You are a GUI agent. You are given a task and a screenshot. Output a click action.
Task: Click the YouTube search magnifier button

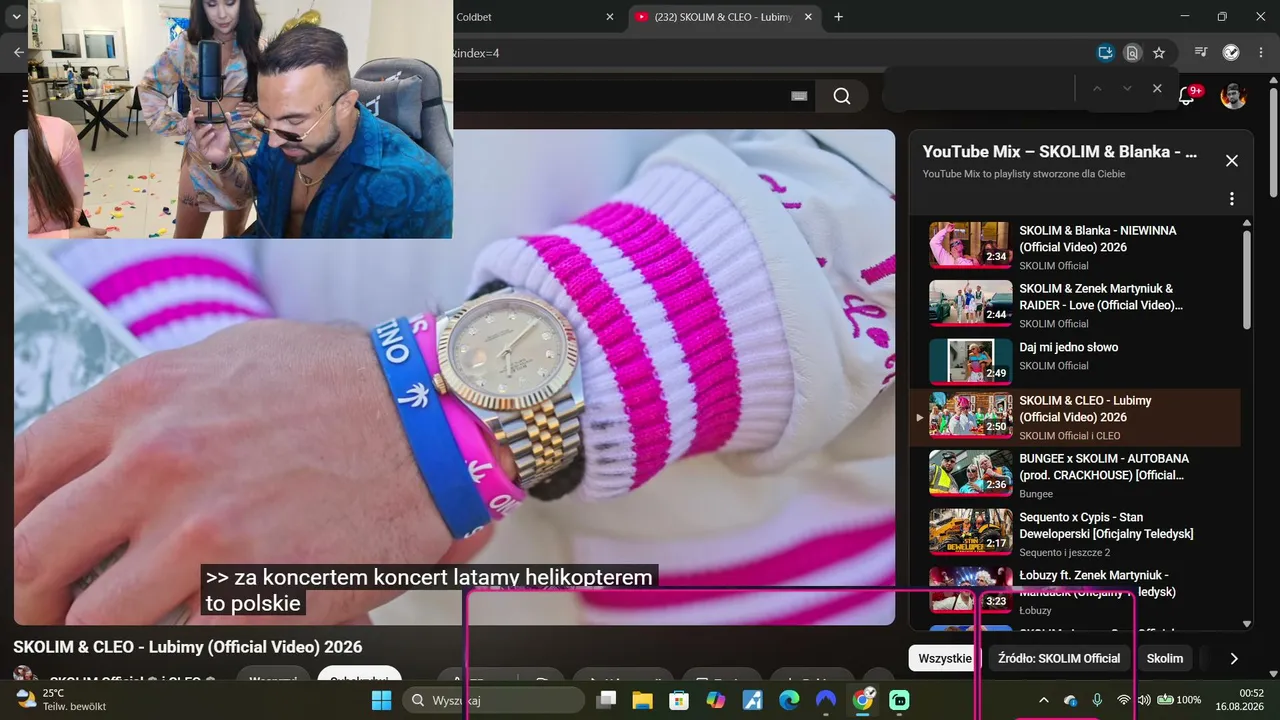pyautogui.click(x=842, y=96)
